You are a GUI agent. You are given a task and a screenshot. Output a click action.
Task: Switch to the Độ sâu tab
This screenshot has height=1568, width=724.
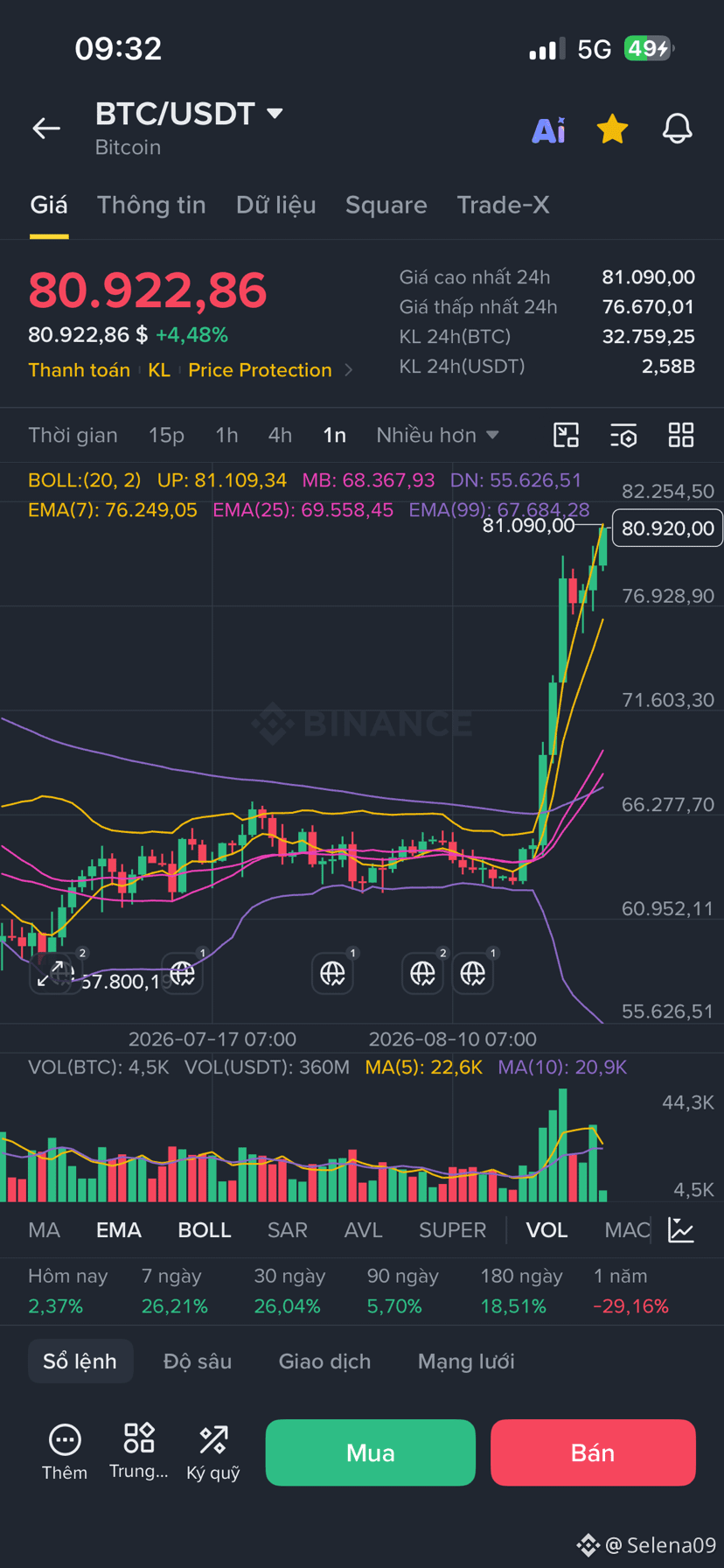coord(198,1361)
